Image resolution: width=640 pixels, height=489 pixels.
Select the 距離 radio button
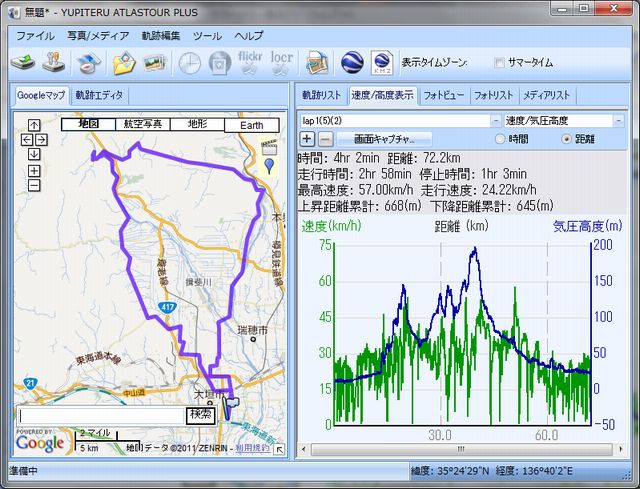(x=566, y=139)
